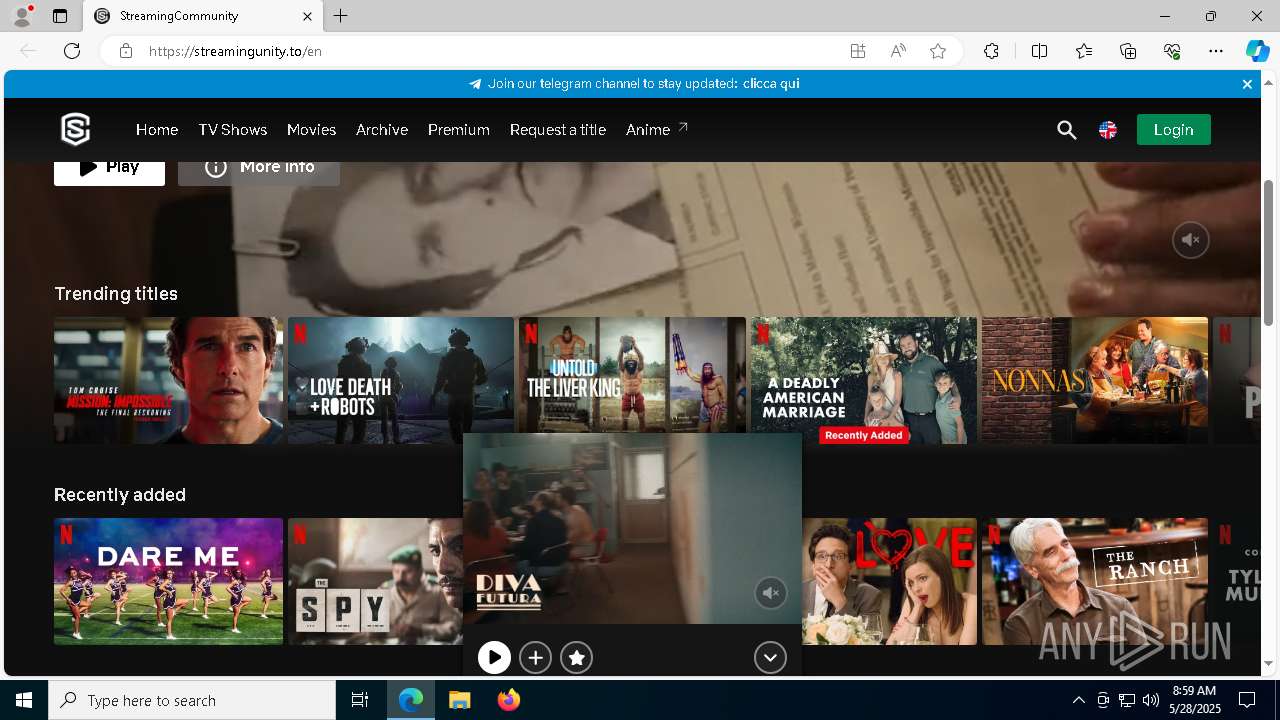Image resolution: width=1280 pixels, height=720 pixels.
Task: Click the taskbar search box
Action: (x=192, y=700)
